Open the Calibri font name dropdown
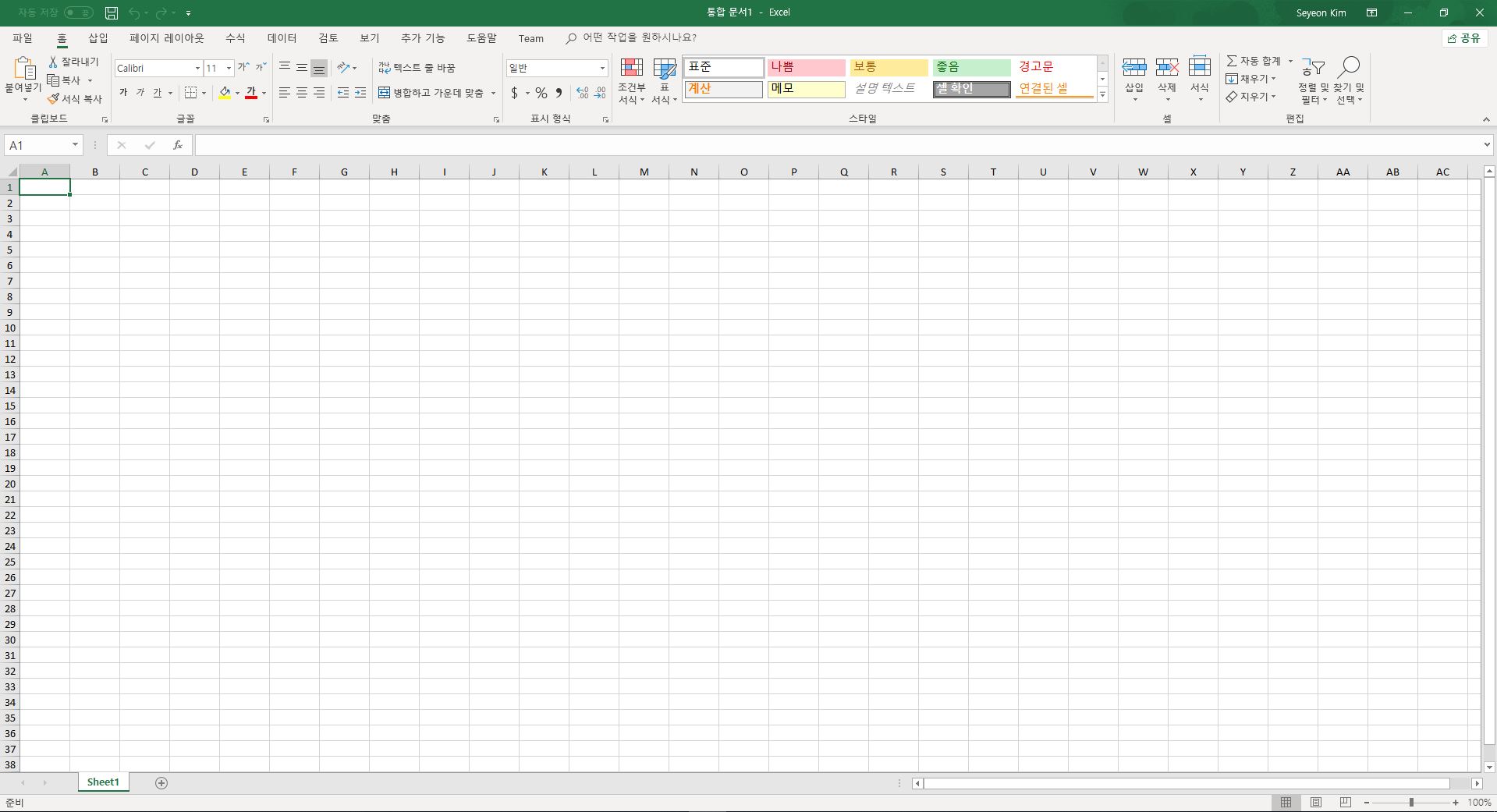1497x812 pixels. click(x=197, y=69)
